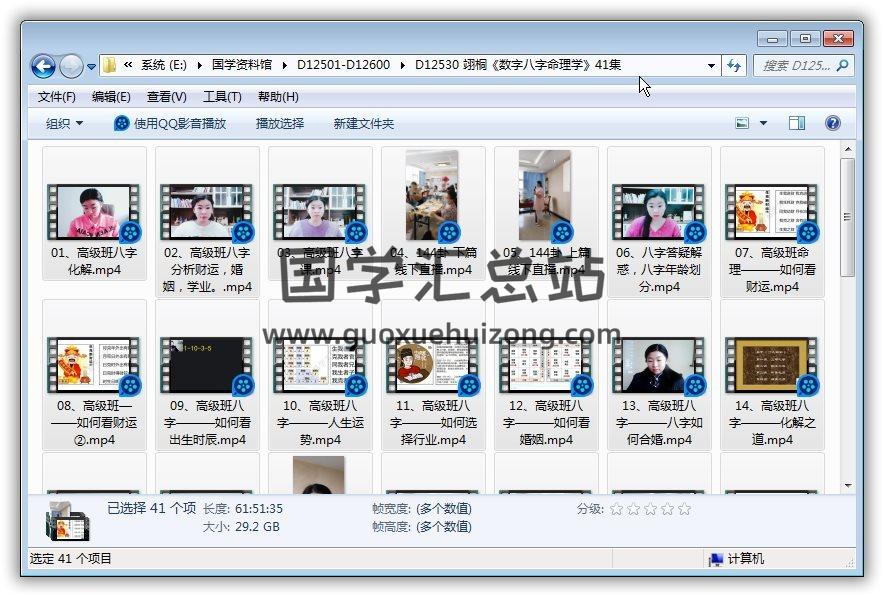Image resolution: width=884 pixels, height=597 pixels.
Task: Click the QQ影音 player icon in toolbar
Action: coord(122,123)
